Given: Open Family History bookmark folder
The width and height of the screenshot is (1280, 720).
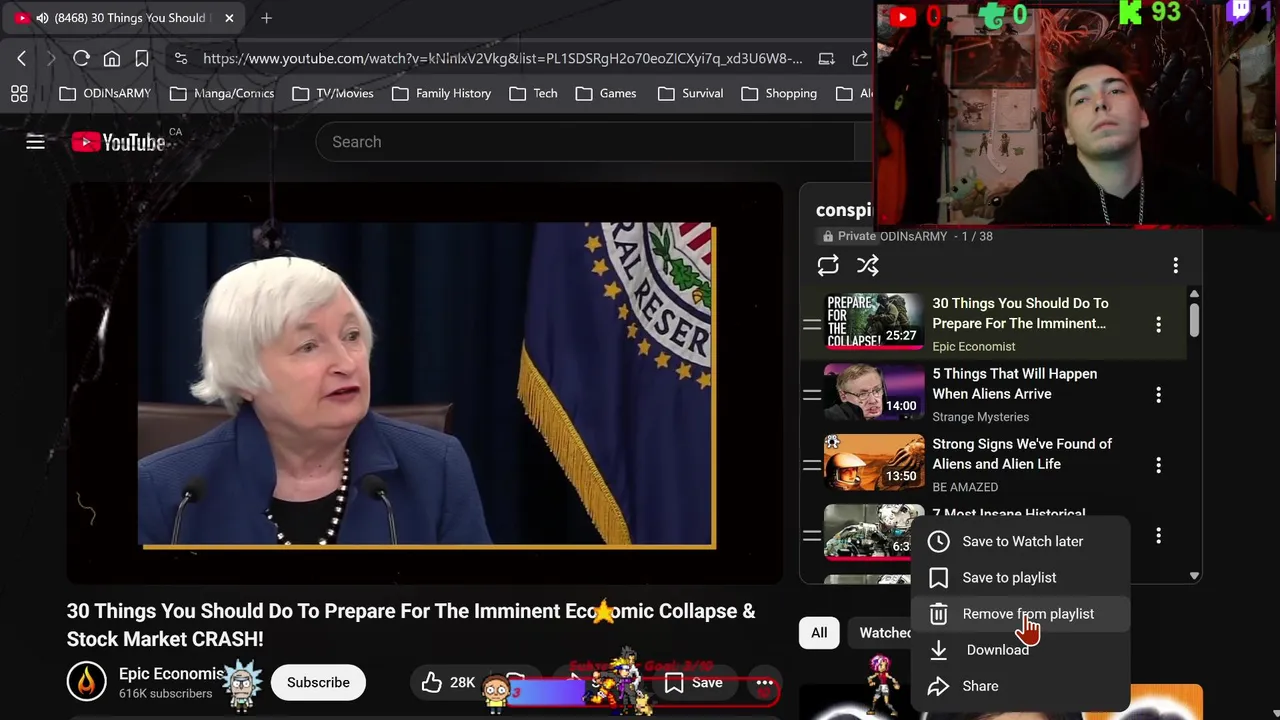Looking at the screenshot, I should [x=441, y=93].
